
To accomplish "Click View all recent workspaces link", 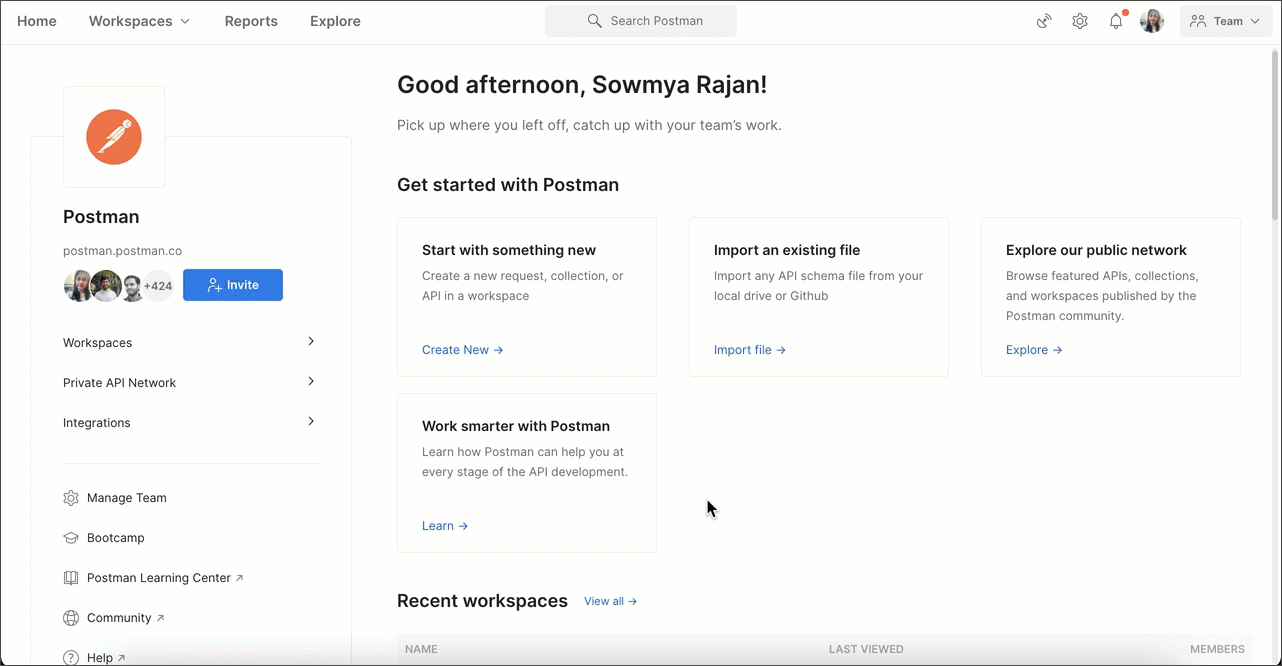I will (611, 601).
